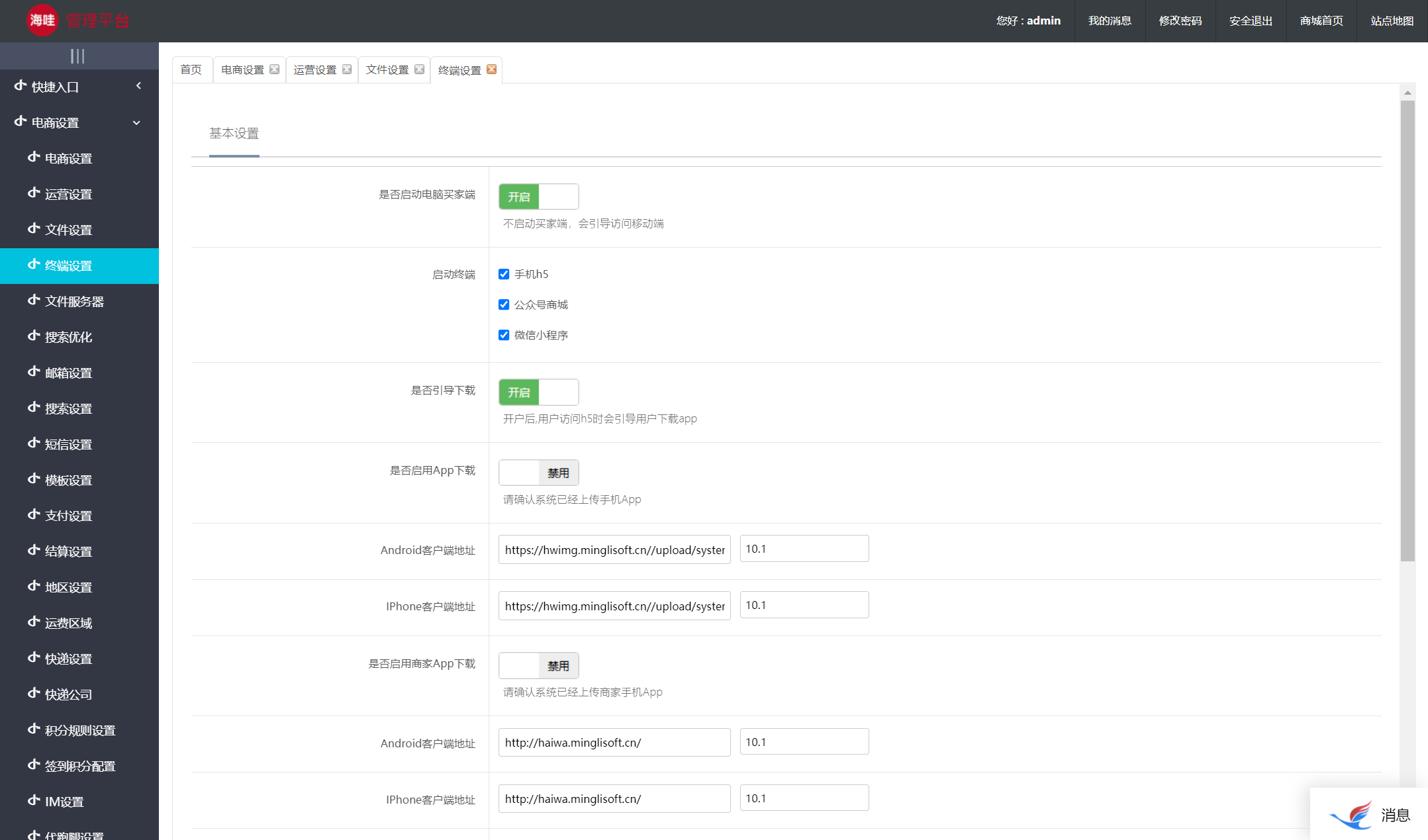1428x840 pixels.
Task: Open the 消息 bird icon widget
Action: pos(1352,815)
